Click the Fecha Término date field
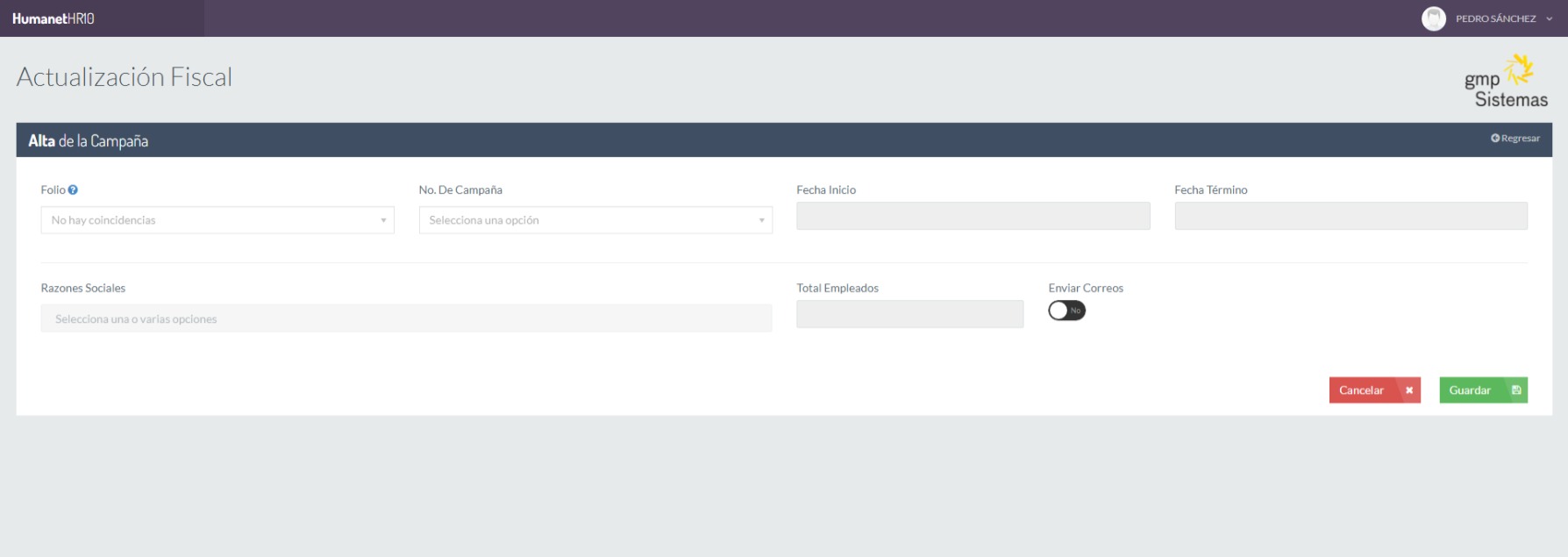The image size is (1568, 557). coord(1351,216)
